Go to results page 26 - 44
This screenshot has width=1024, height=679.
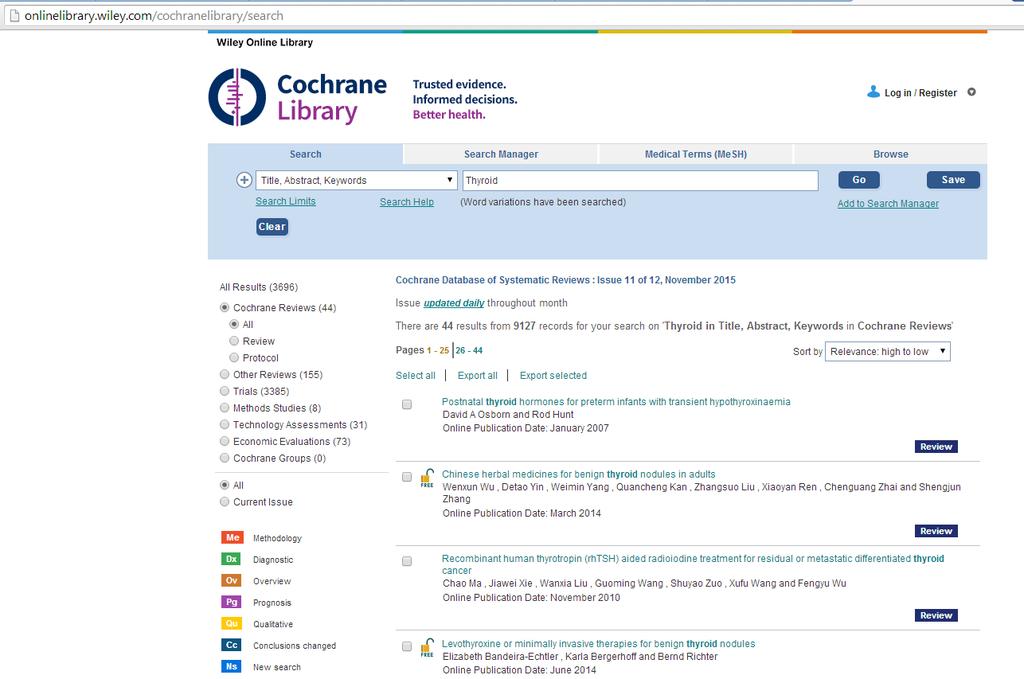click(x=469, y=351)
